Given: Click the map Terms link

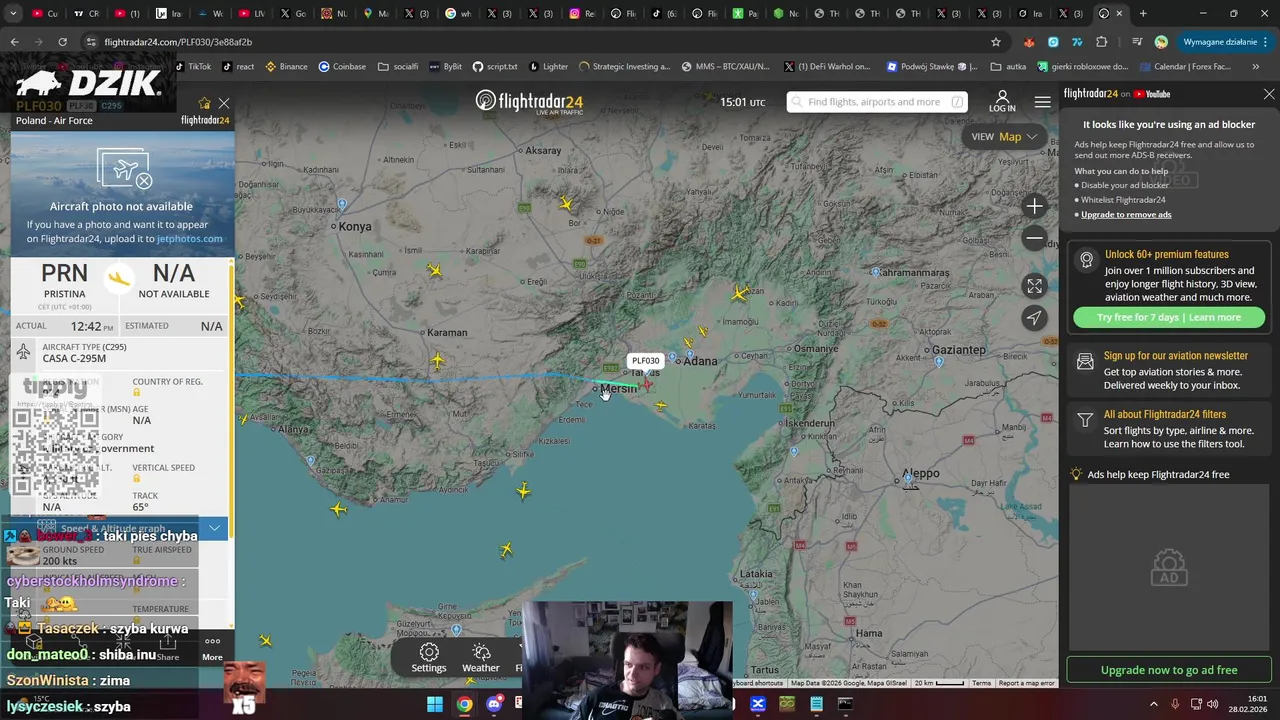Looking at the screenshot, I should pos(981,683).
